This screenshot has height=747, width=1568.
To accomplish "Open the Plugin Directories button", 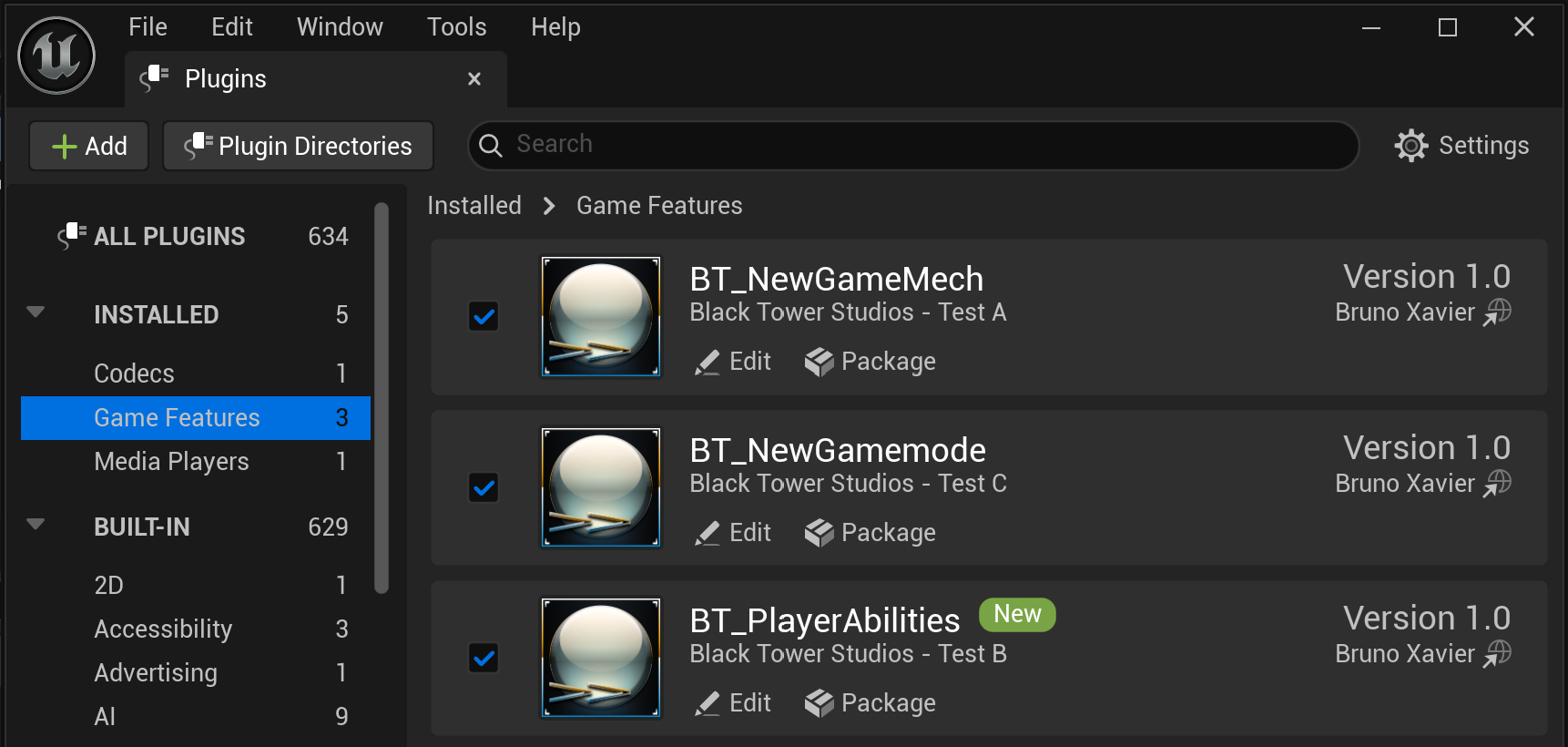I will [x=298, y=146].
